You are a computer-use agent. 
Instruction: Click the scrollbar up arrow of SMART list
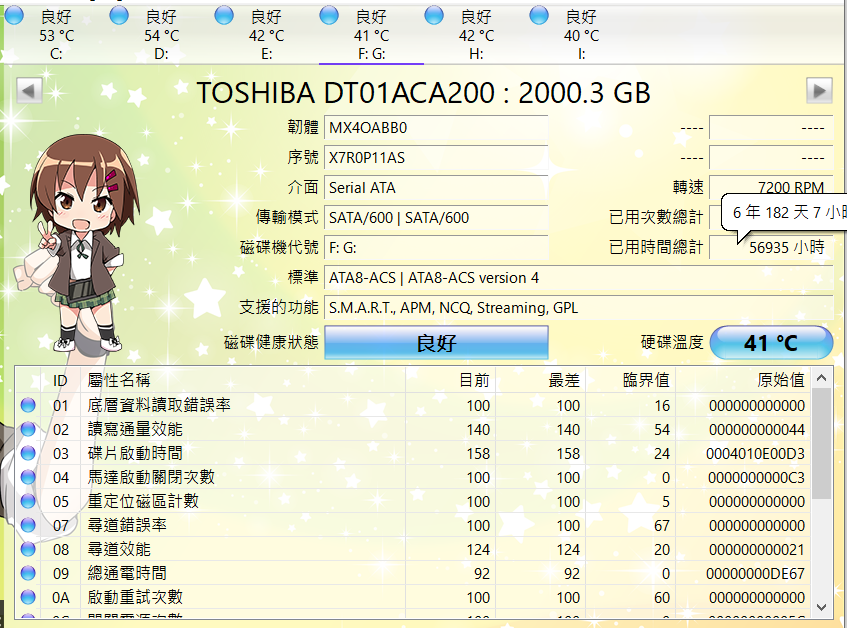pos(822,378)
